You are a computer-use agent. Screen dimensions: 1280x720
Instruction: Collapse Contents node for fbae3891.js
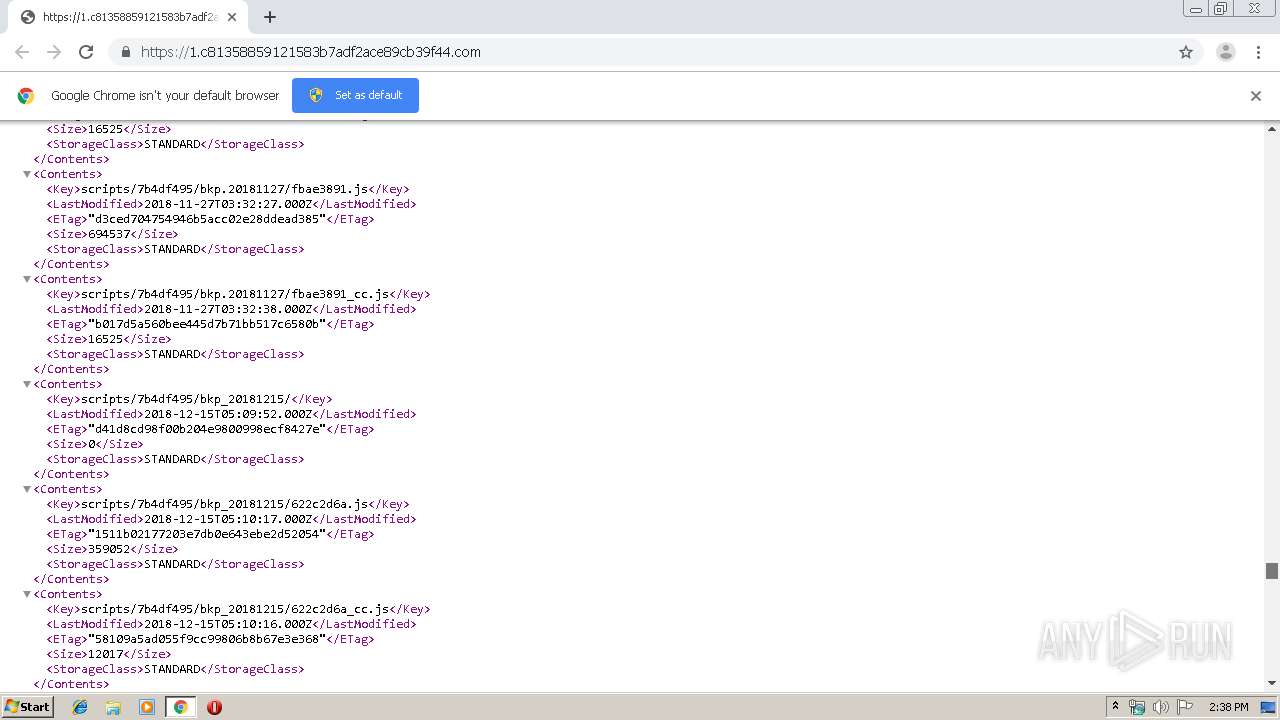27,174
